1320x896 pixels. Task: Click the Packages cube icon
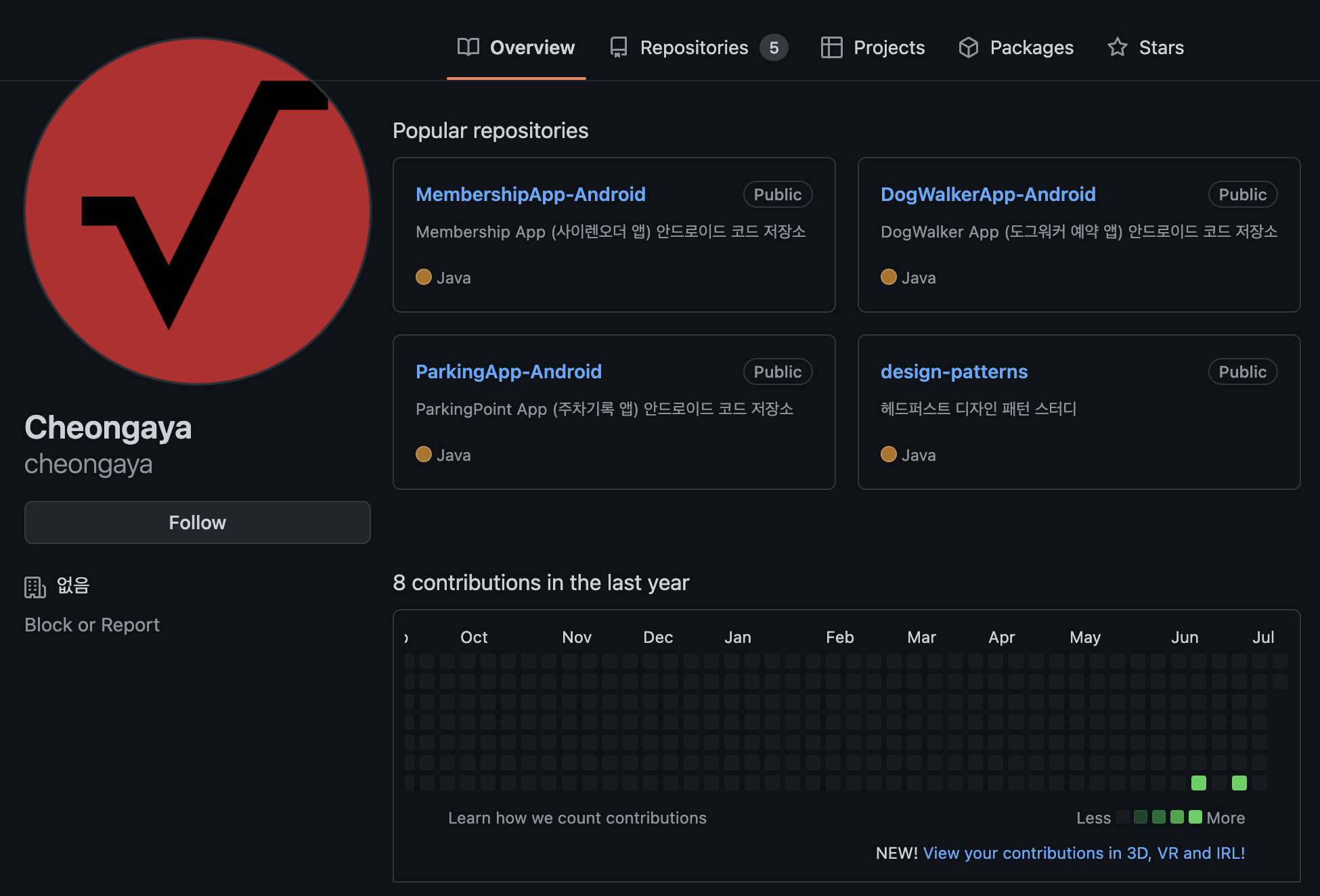(969, 47)
